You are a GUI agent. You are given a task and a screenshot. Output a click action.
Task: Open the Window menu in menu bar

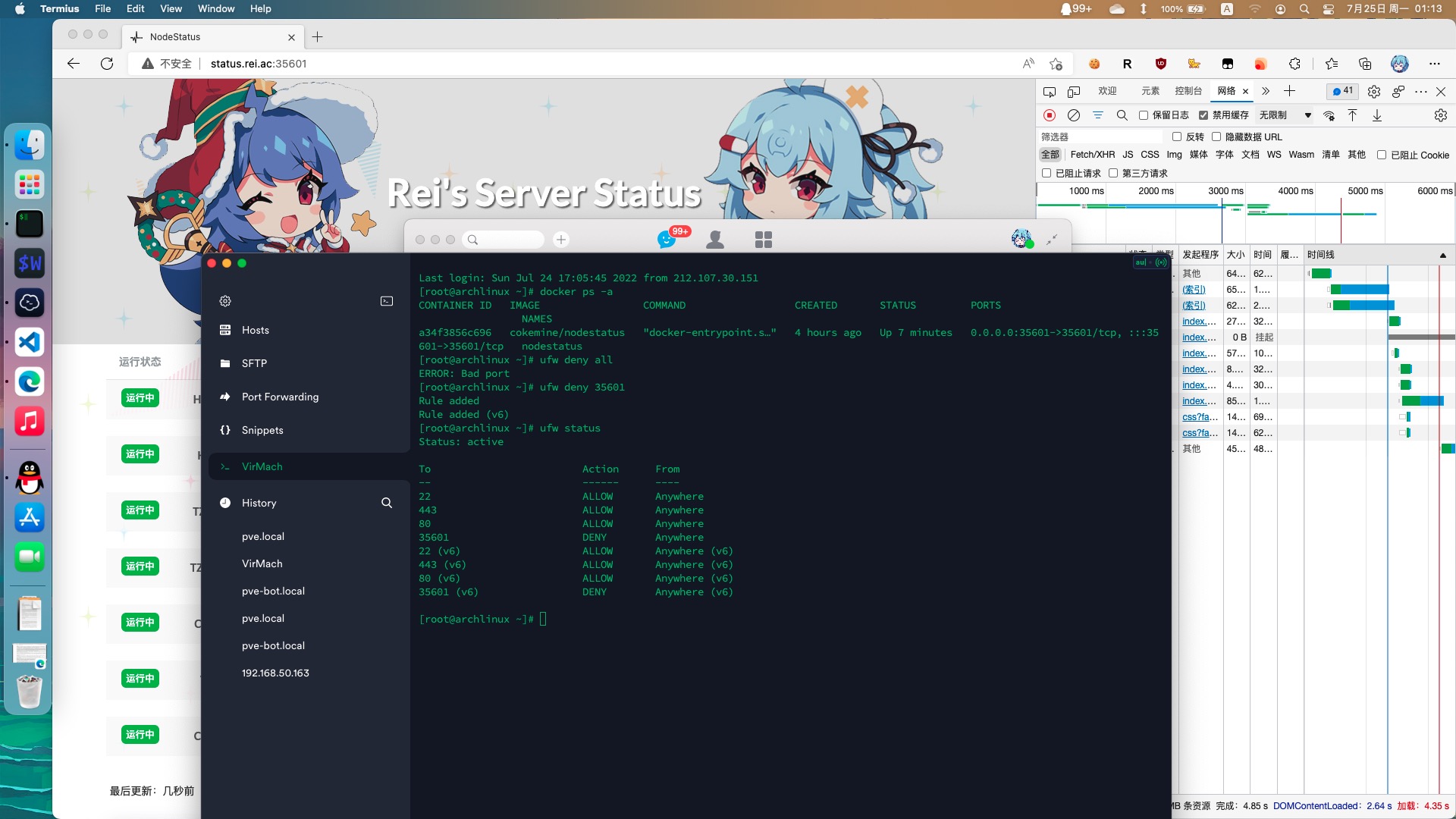[216, 8]
